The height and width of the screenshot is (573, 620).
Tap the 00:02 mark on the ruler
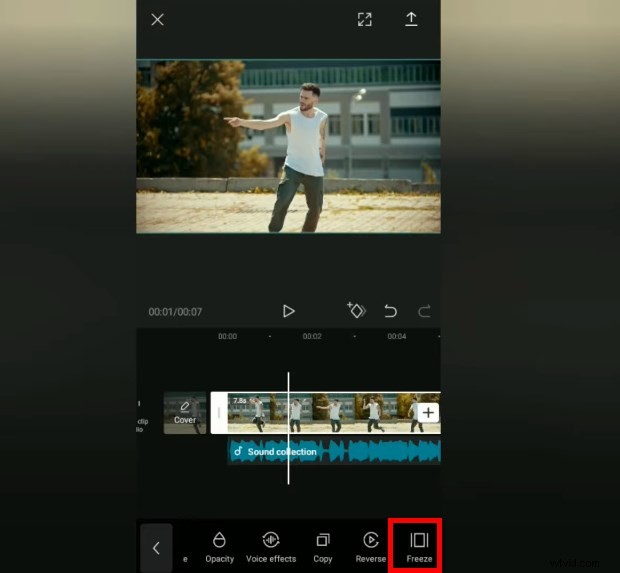(312, 336)
